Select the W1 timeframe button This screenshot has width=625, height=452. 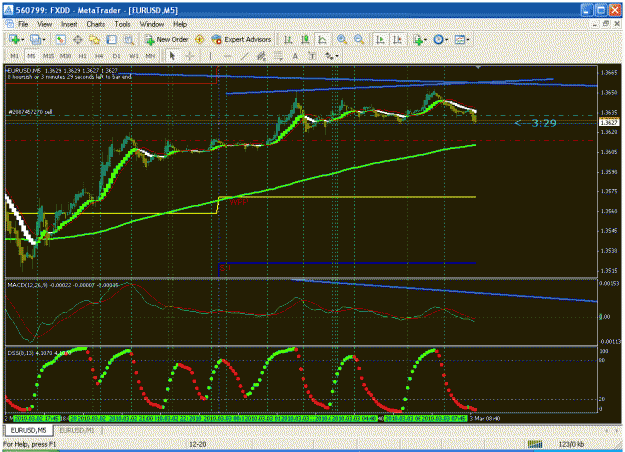pyautogui.click(x=134, y=56)
